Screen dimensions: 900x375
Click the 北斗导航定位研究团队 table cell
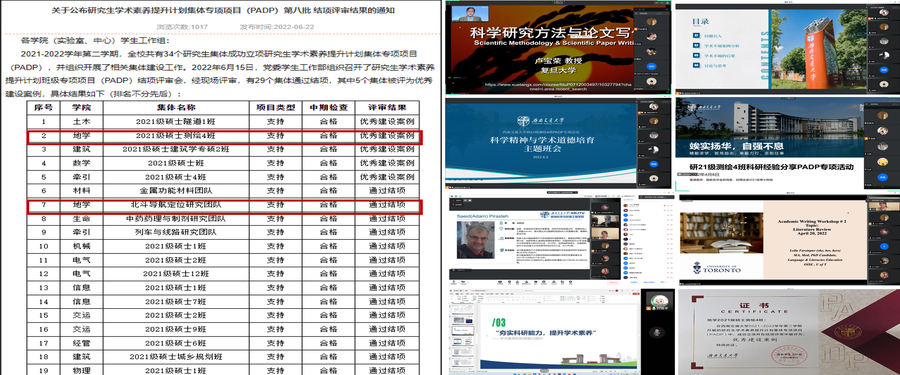point(175,204)
